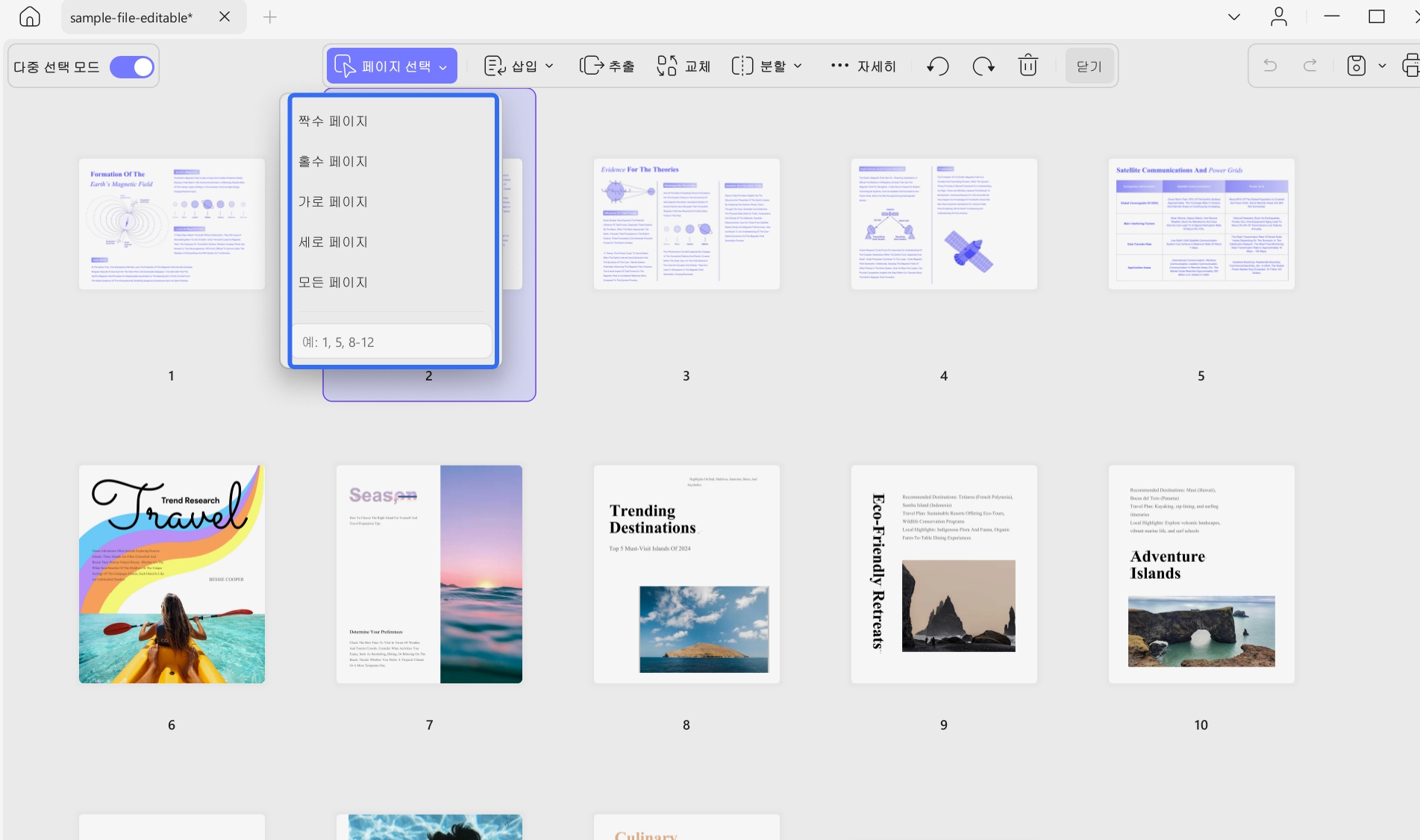Select 모든 페이지 from the menu
The width and height of the screenshot is (1420, 840).
tap(333, 282)
